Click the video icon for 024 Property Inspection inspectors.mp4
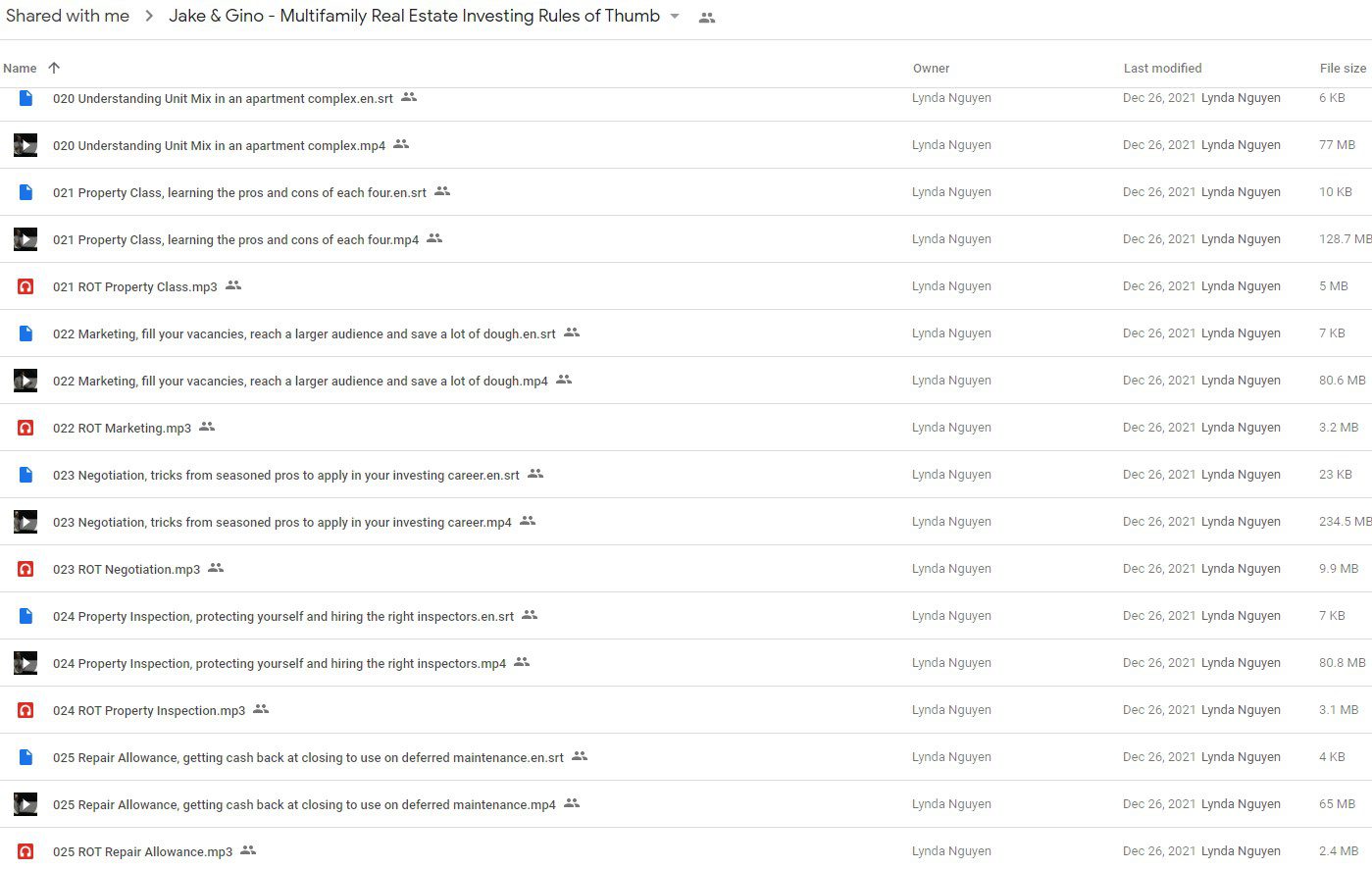The width and height of the screenshot is (1372, 869). [25, 663]
